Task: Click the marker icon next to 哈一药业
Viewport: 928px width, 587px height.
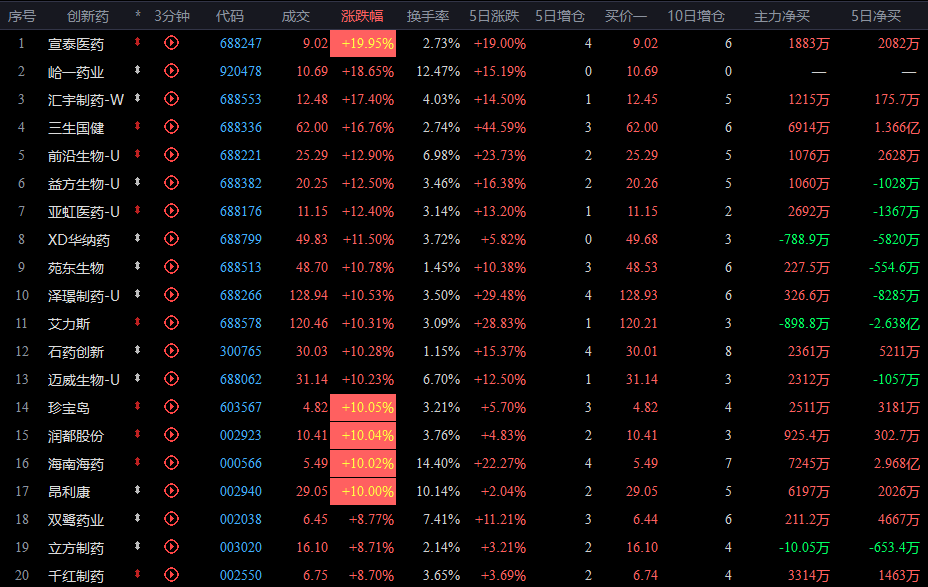Action: point(137,70)
